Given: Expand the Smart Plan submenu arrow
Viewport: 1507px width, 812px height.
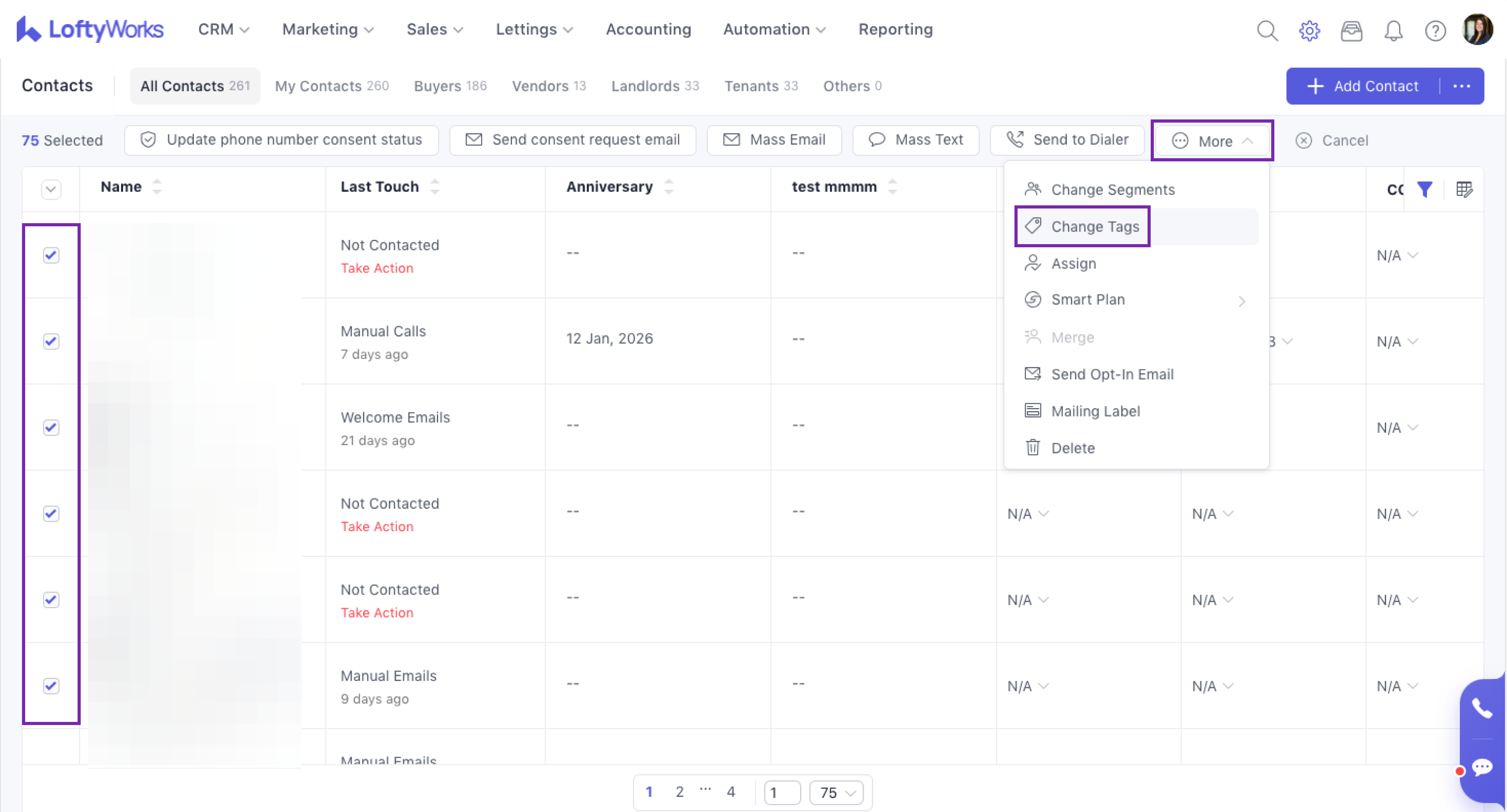Looking at the screenshot, I should click(1241, 301).
